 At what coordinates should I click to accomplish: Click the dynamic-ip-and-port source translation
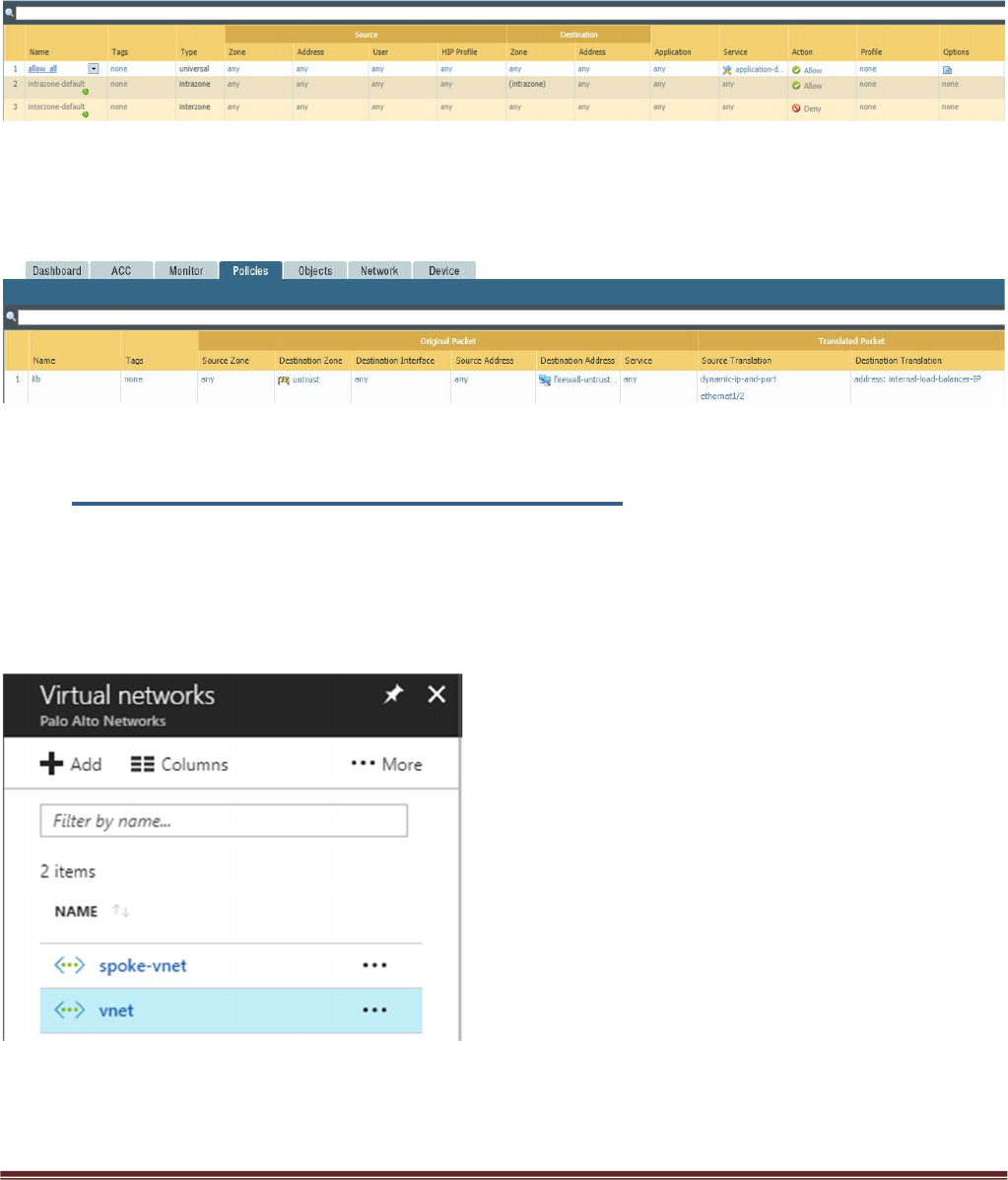(738, 380)
